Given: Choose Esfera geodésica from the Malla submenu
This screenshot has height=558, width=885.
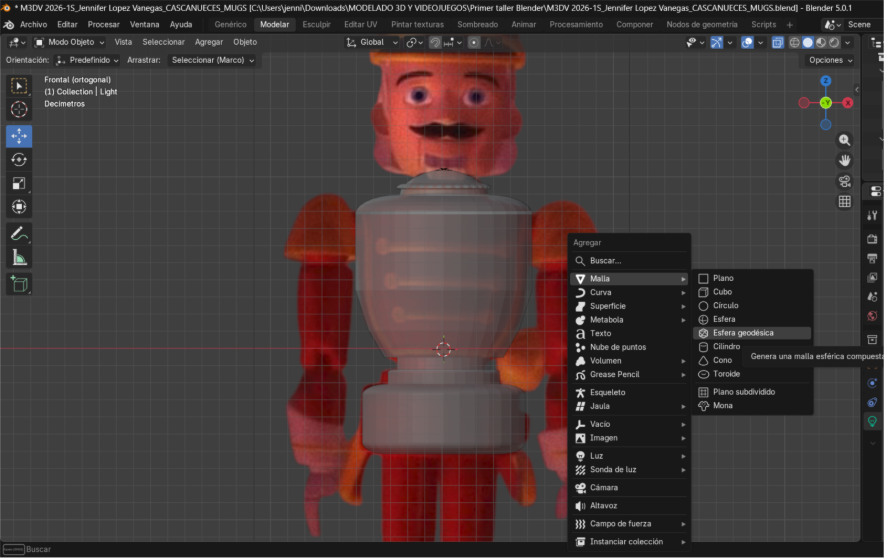Looking at the screenshot, I should pos(743,333).
